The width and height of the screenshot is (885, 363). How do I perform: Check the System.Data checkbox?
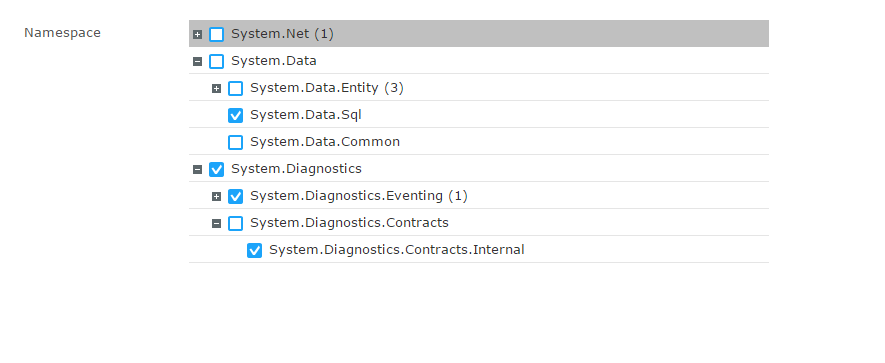(216, 62)
